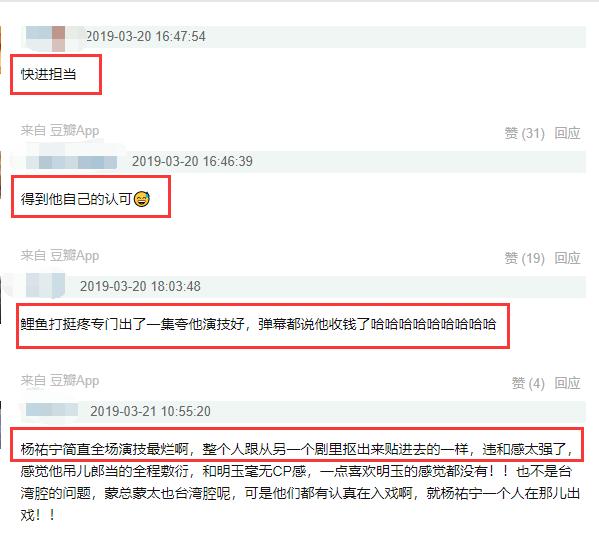Image resolution: width=599 pixels, height=553 pixels.
Task: Click first 来自 豆瓣App source label
Action: [60, 131]
